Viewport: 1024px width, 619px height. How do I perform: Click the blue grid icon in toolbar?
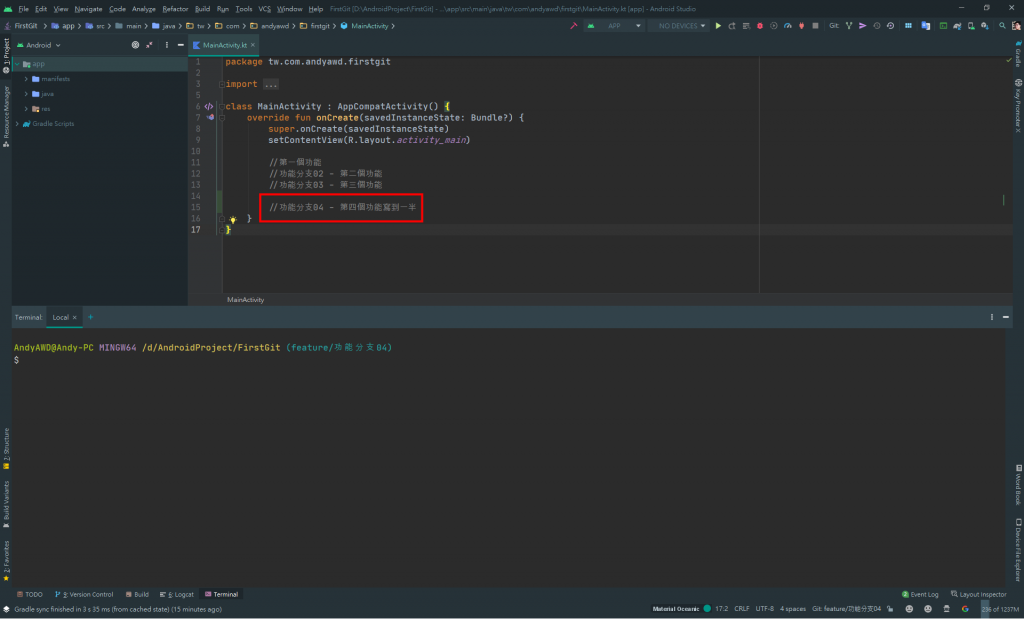coord(908,26)
